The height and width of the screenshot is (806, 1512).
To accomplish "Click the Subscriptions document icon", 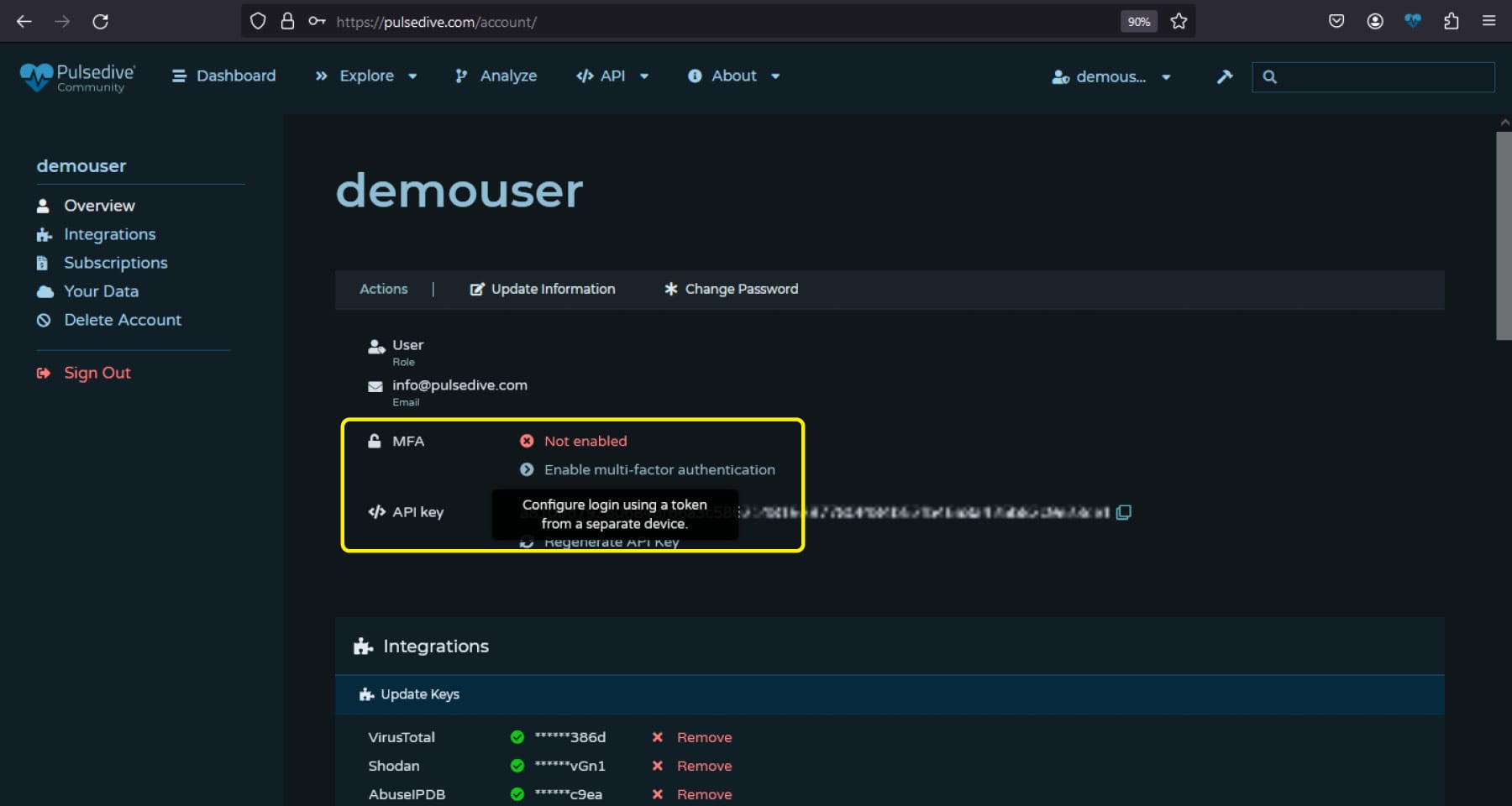I will click(42, 263).
